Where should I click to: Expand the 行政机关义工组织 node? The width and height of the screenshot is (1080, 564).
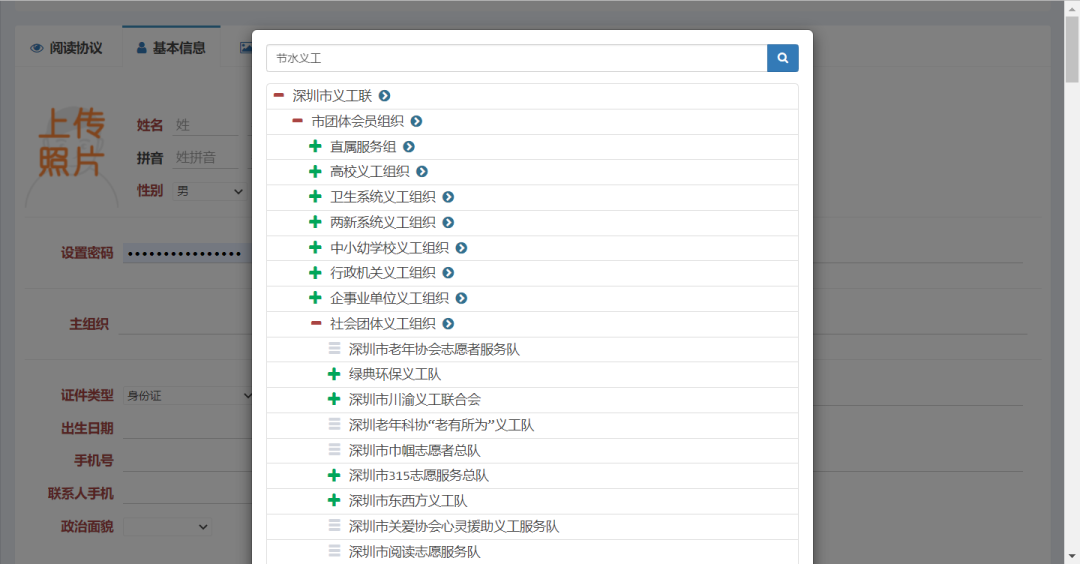coord(315,273)
